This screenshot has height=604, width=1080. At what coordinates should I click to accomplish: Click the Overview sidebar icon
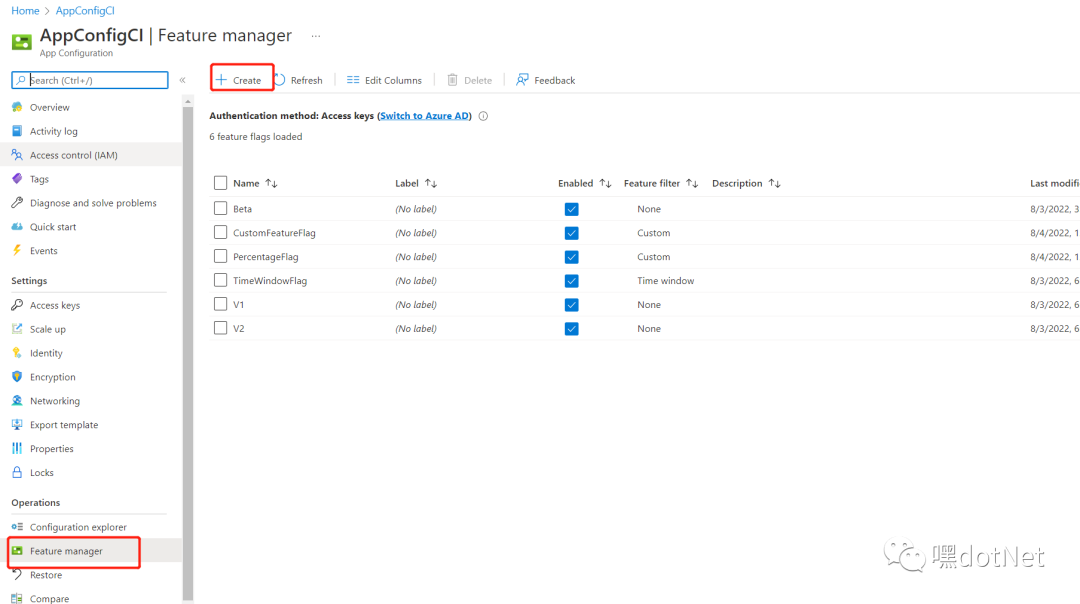coord(17,107)
